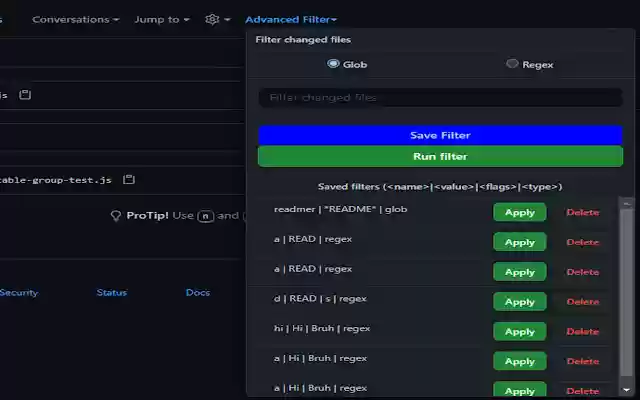The width and height of the screenshot is (640, 400).
Task: Delete the second 'a | READ | regex' filter
Action: pyautogui.click(x=583, y=272)
